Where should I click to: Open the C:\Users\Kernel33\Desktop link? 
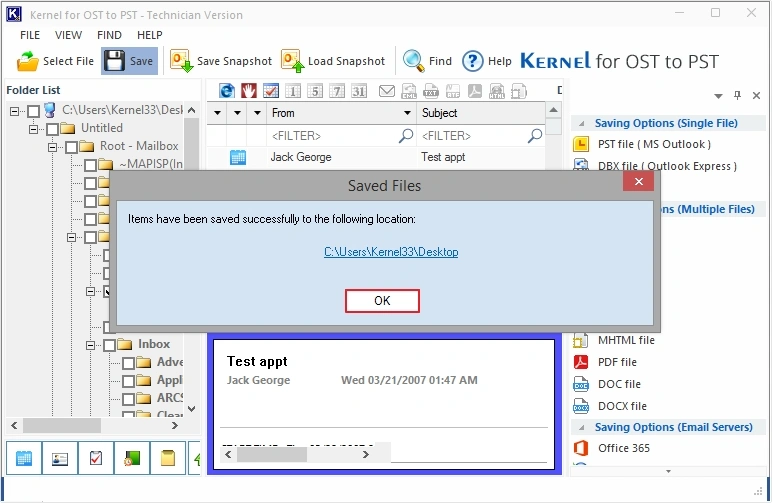click(391, 252)
